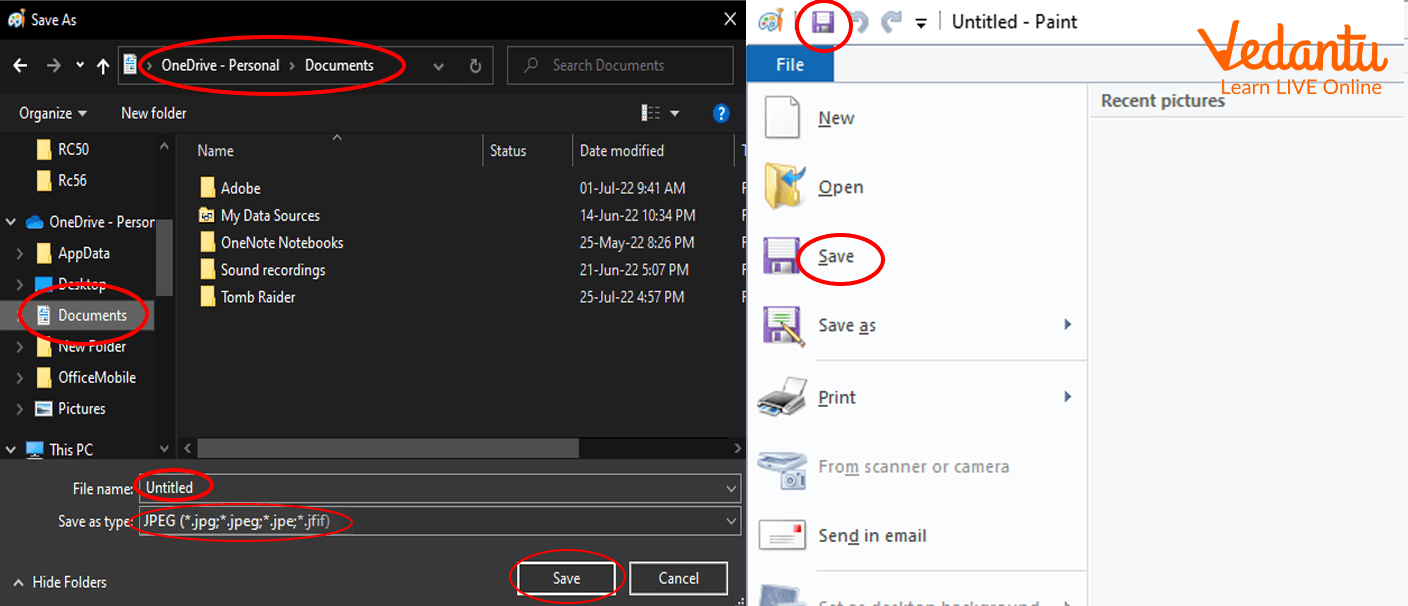Screen dimensions: 1408x606
Task: Go up one folder level with the up arrow
Action: 103,66
